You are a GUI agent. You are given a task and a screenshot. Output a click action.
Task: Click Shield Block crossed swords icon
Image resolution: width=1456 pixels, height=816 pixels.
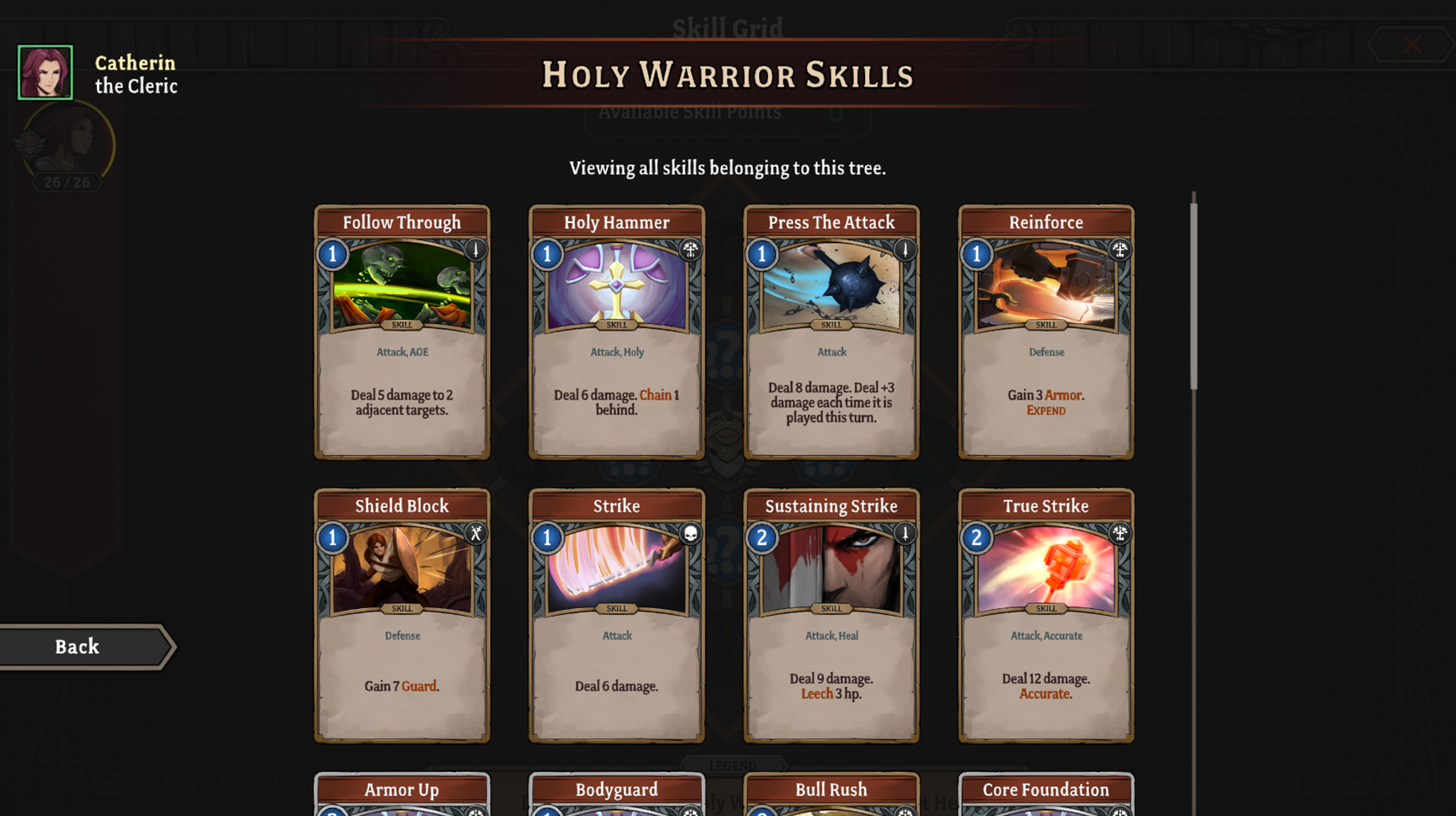475,534
